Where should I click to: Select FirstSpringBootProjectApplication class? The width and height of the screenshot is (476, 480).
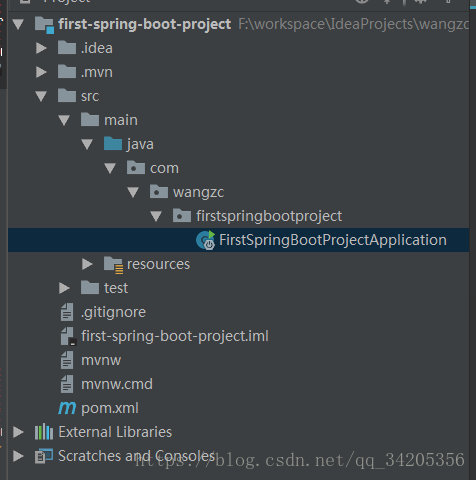(333, 240)
